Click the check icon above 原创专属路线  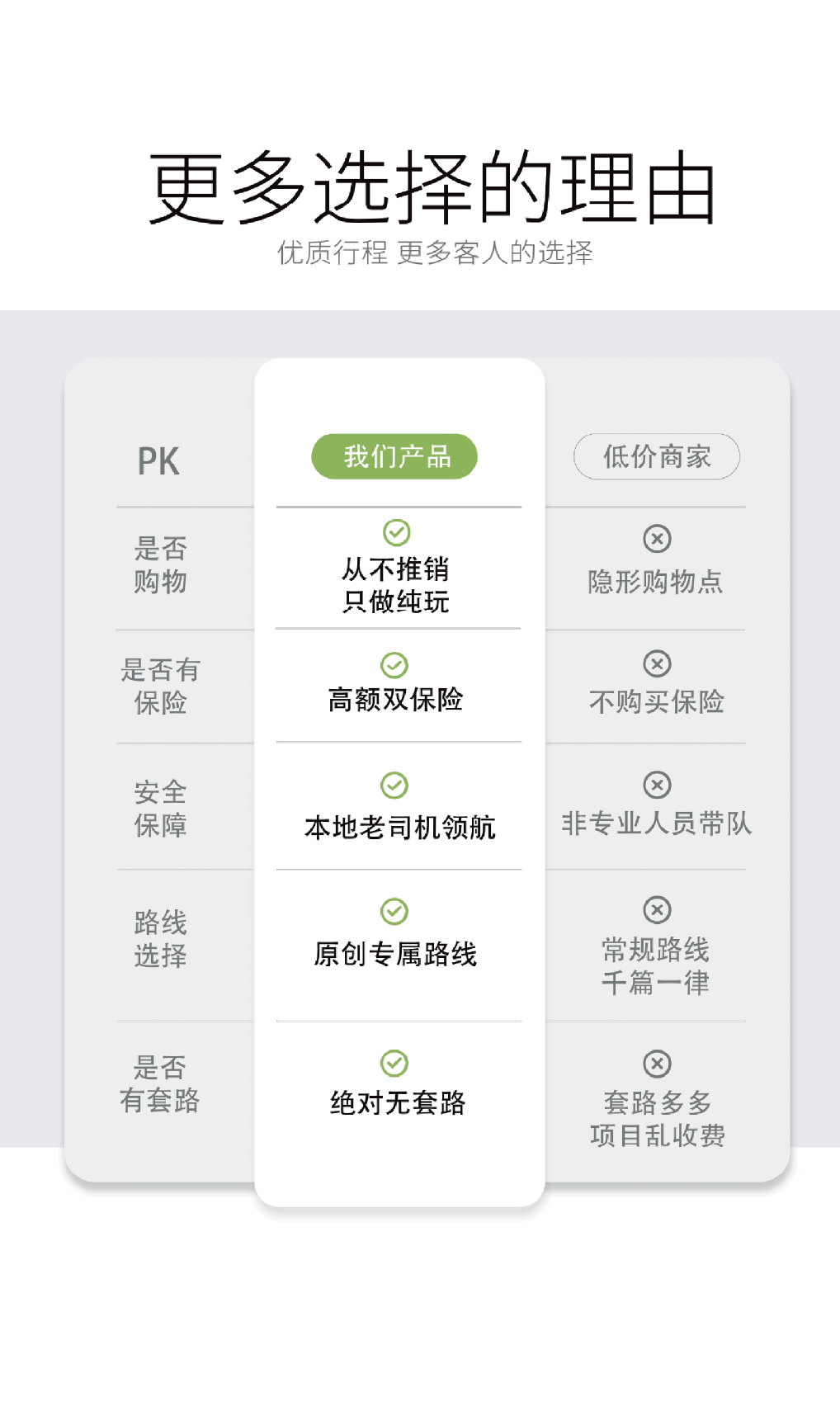(x=394, y=912)
